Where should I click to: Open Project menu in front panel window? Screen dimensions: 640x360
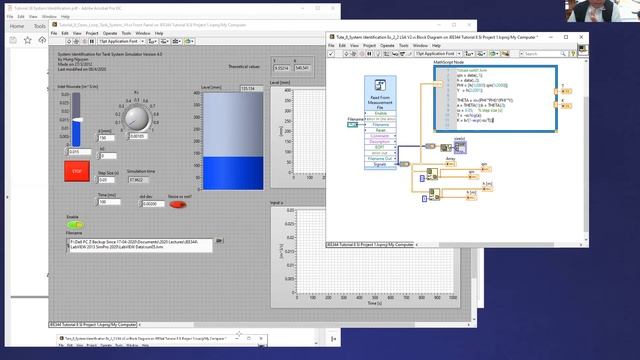pos(91,33)
